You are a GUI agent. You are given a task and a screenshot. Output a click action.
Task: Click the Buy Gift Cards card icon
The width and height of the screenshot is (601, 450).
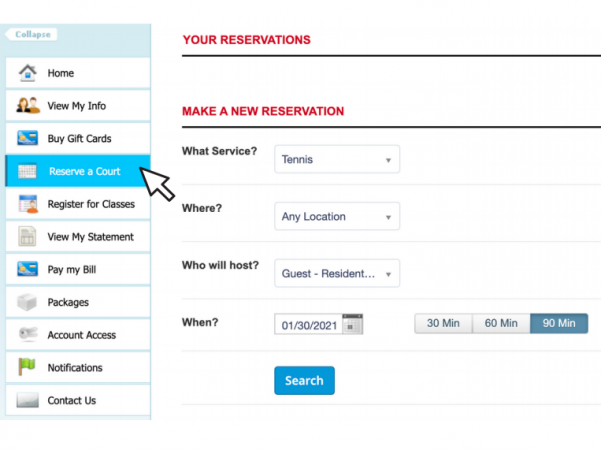click(28, 139)
